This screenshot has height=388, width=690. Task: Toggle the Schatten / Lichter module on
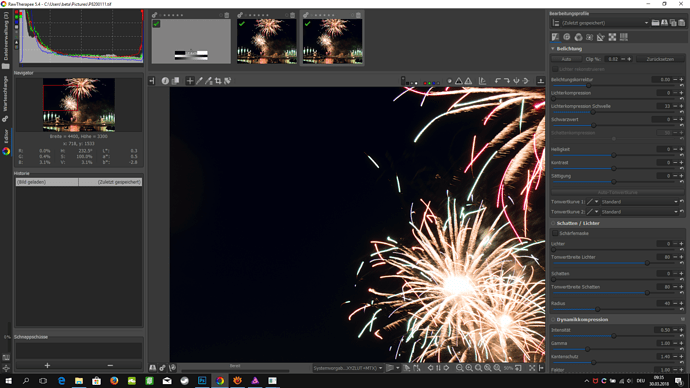click(x=553, y=223)
